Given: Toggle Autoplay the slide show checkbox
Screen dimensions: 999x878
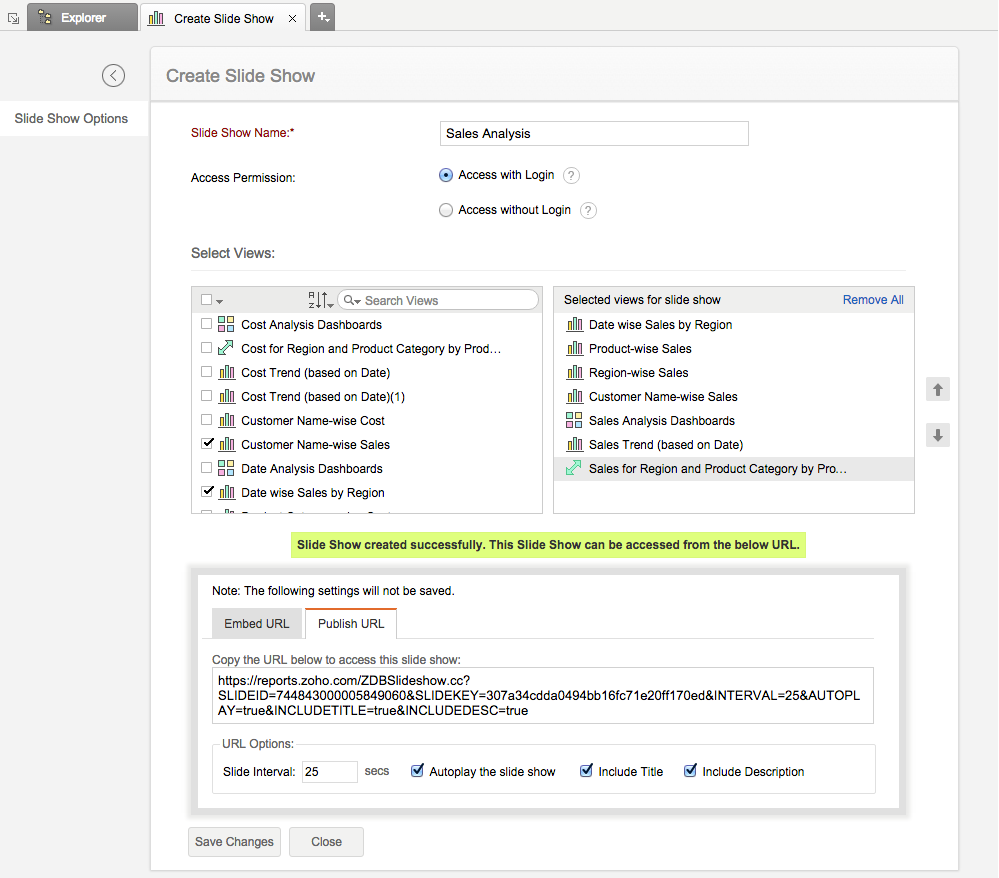Looking at the screenshot, I should click(417, 771).
